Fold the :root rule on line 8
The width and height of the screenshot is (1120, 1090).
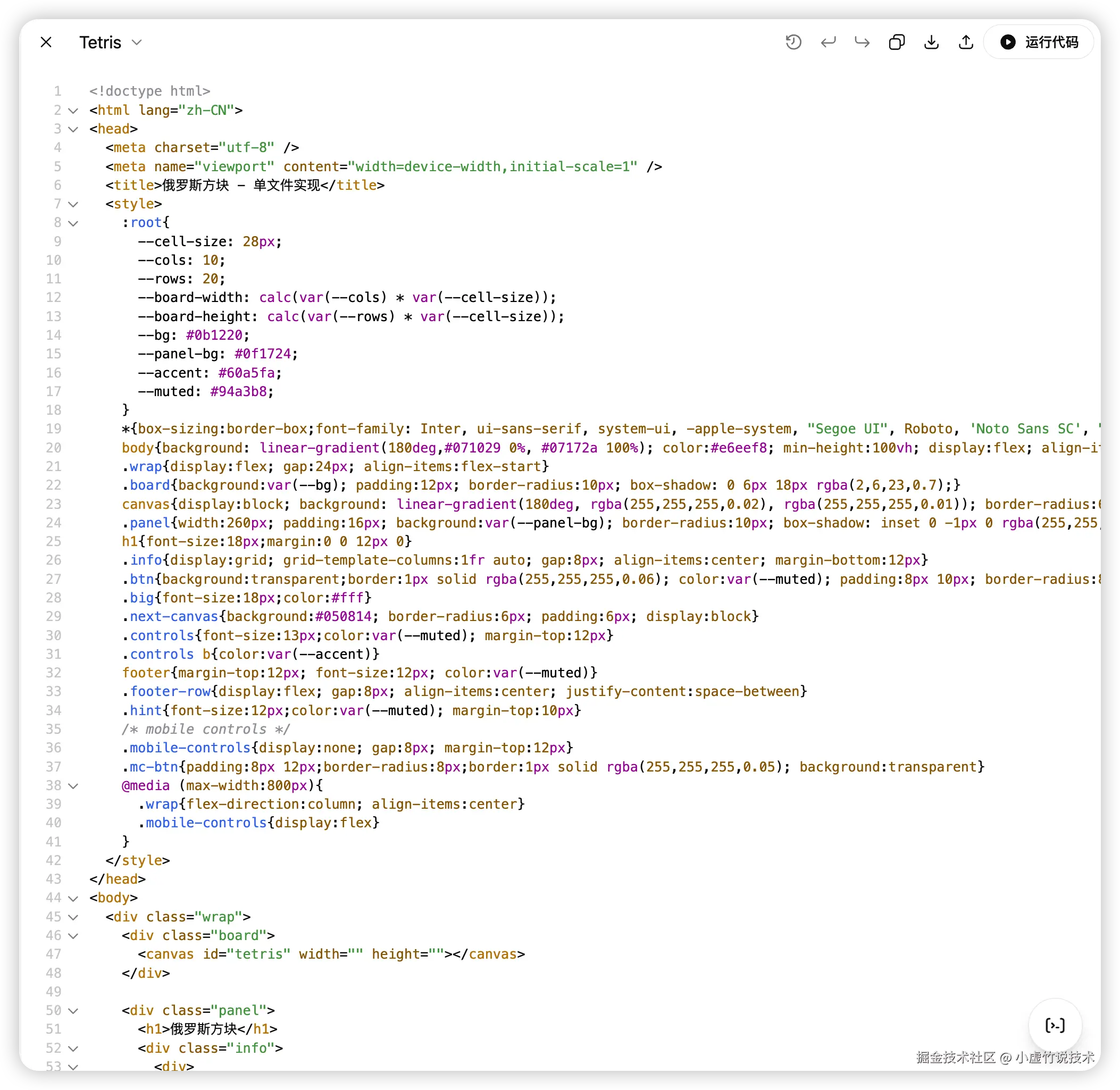pyautogui.click(x=73, y=223)
